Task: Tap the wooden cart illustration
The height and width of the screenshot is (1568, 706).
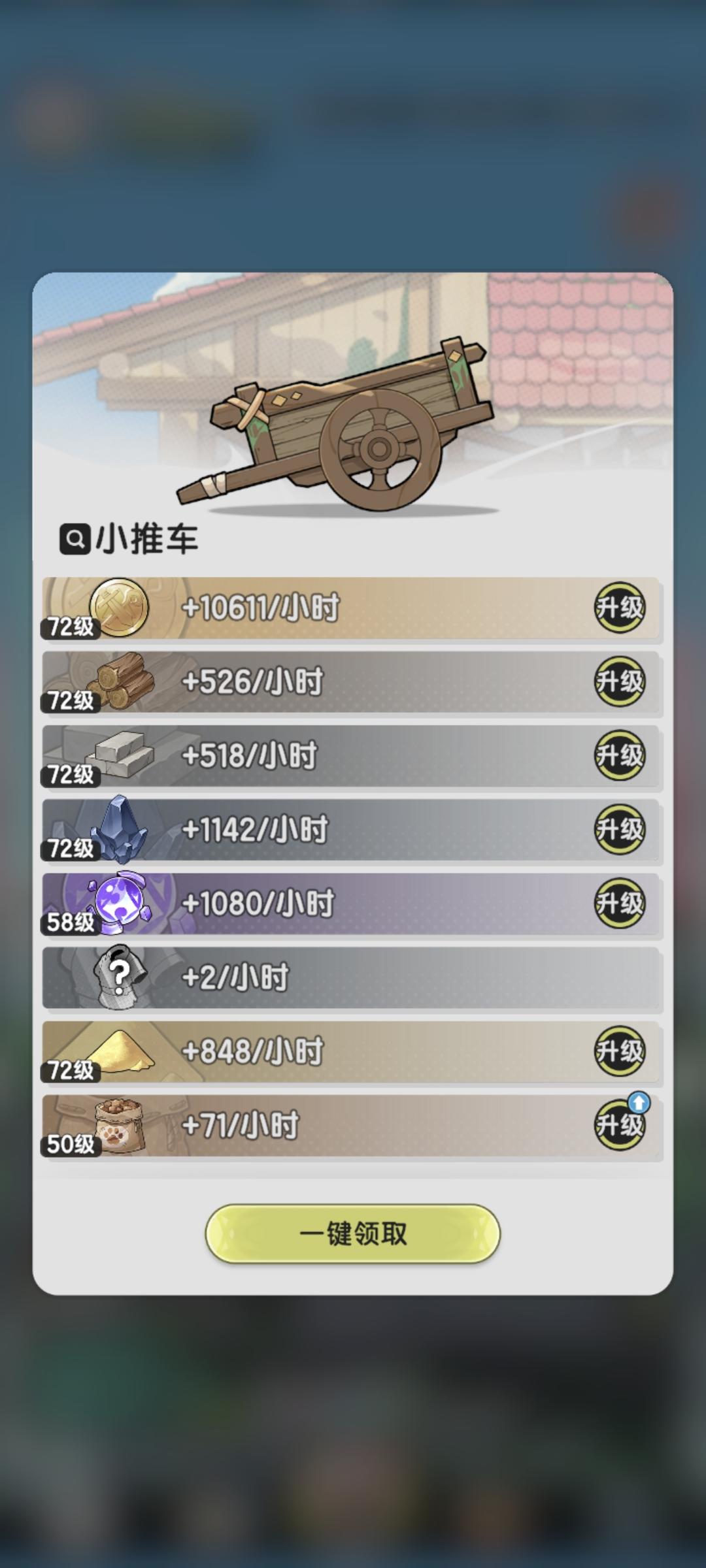Action: 335,425
